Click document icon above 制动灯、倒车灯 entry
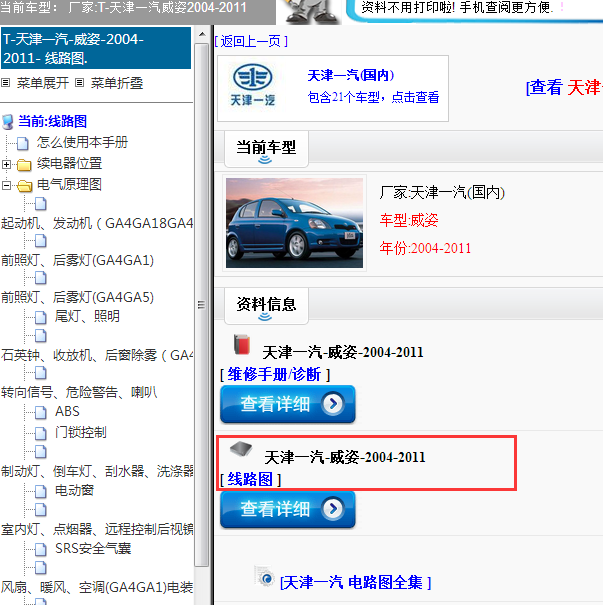The image size is (603, 605). 41,451
